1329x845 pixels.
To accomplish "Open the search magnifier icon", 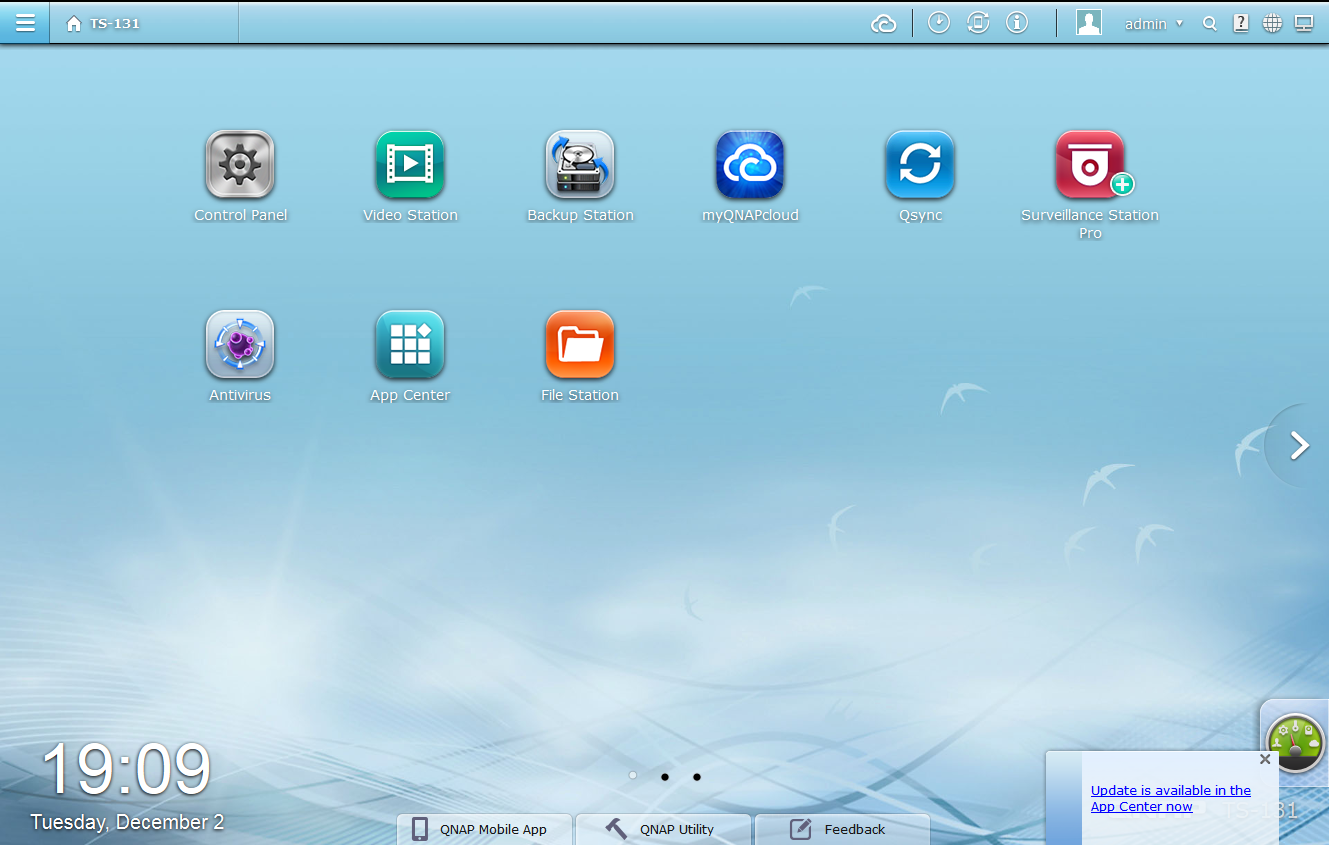I will coord(1210,24).
